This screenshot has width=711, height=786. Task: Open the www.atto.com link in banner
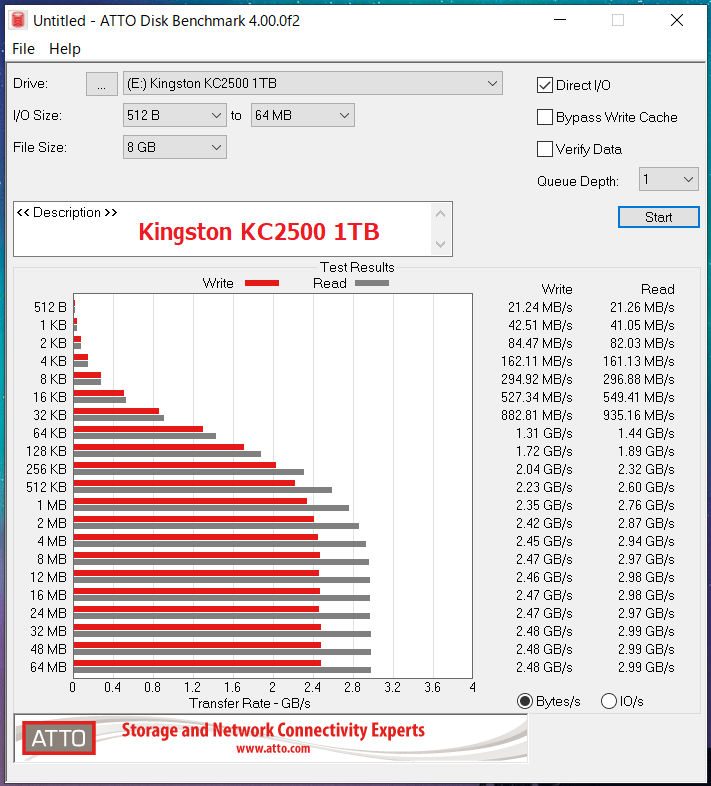(273, 749)
